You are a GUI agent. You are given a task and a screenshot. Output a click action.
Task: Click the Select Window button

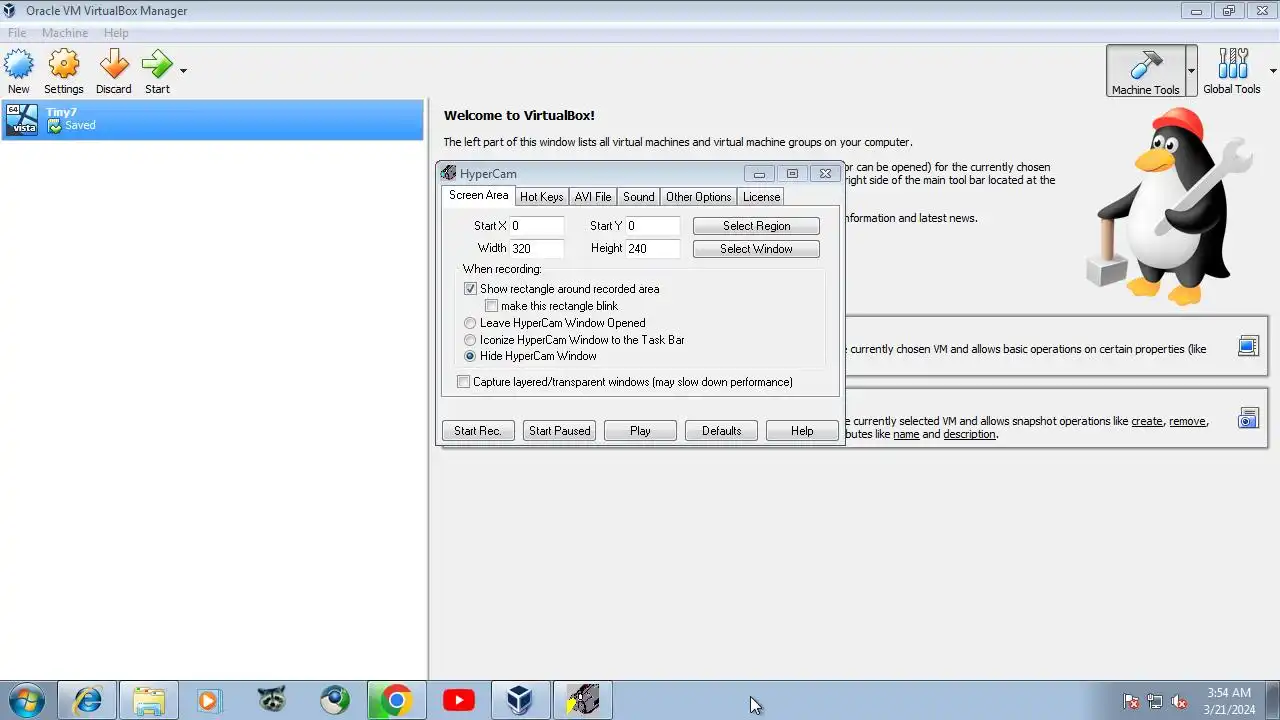tap(756, 249)
